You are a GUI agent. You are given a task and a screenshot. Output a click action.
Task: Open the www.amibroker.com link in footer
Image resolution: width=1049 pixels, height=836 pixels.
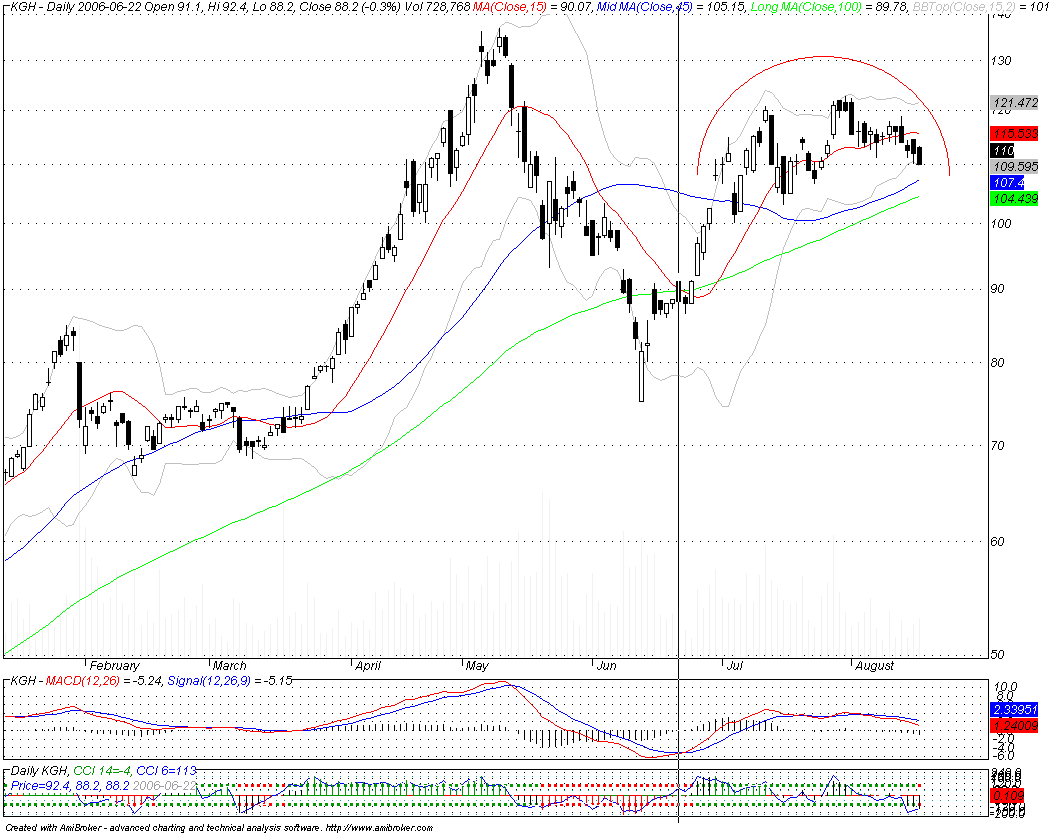[x=379, y=828]
